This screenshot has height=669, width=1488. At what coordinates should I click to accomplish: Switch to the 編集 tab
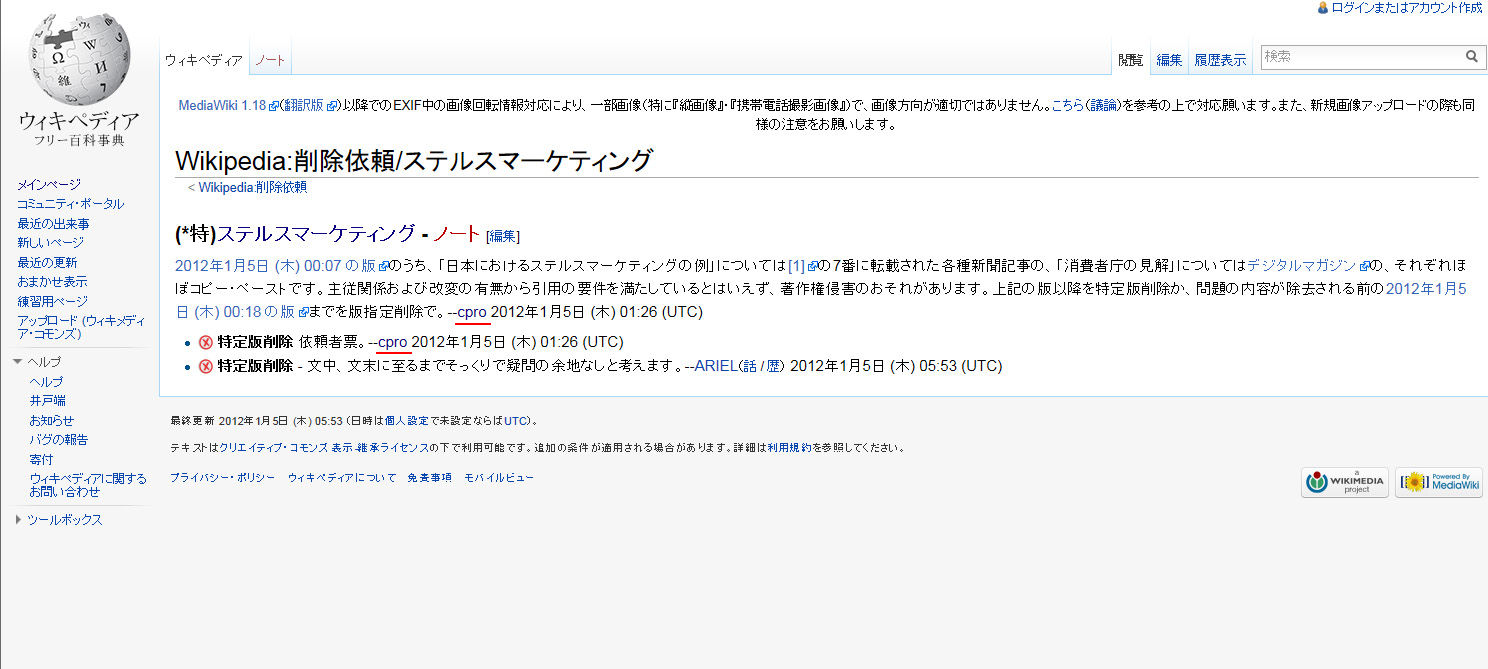[1169, 60]
